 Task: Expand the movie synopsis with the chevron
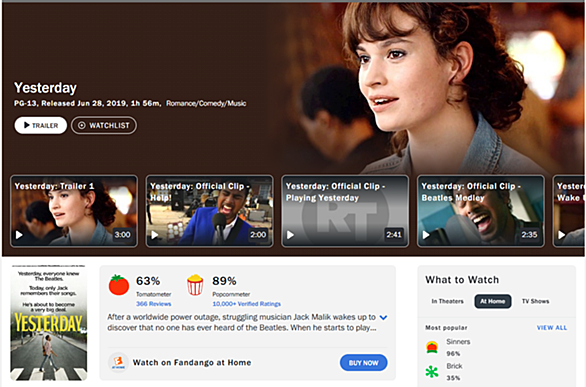point(383,318)
